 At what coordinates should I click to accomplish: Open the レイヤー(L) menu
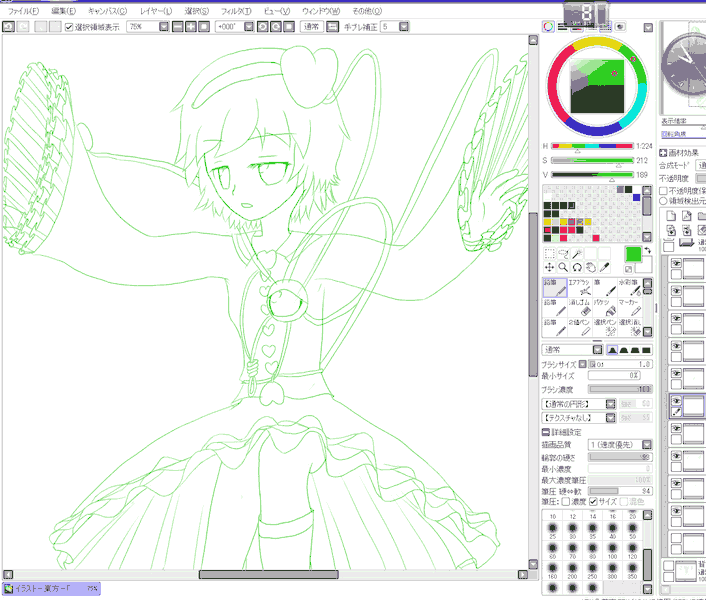pos(156,11)
